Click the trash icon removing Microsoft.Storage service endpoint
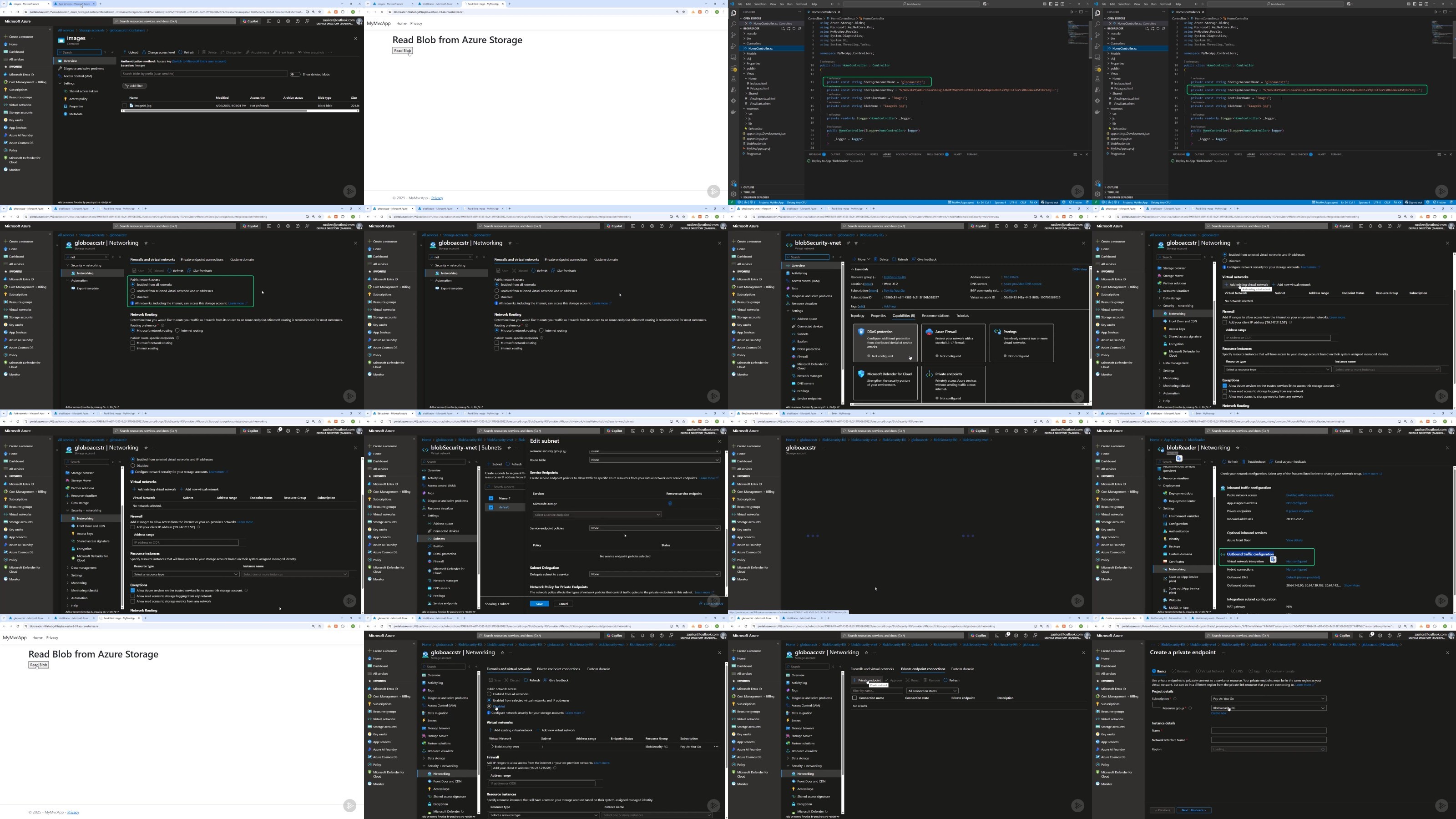This screenshot has height=819, width=1456. (x=670, y=504)
